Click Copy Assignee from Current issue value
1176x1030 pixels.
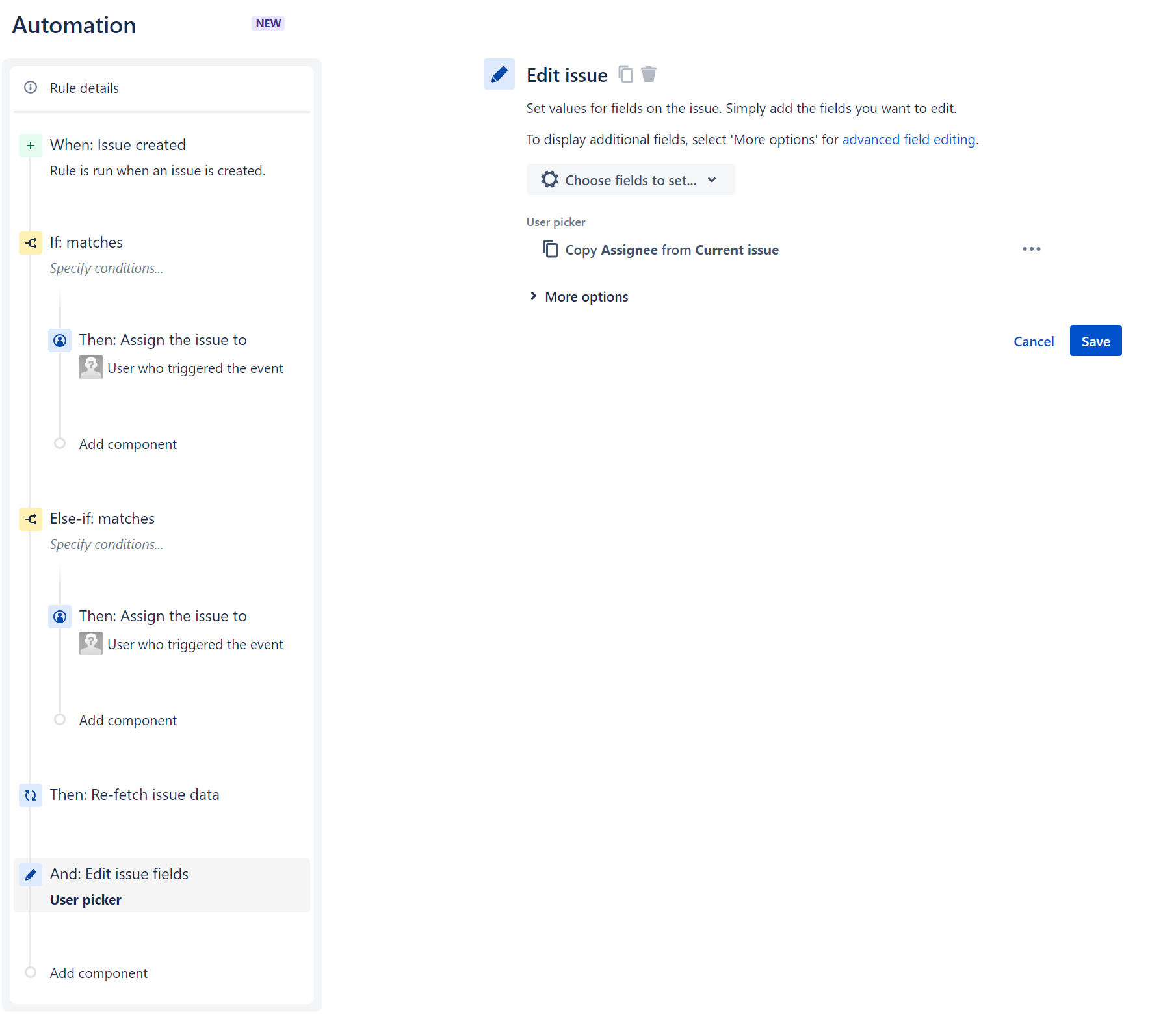[x=672, y=250]
